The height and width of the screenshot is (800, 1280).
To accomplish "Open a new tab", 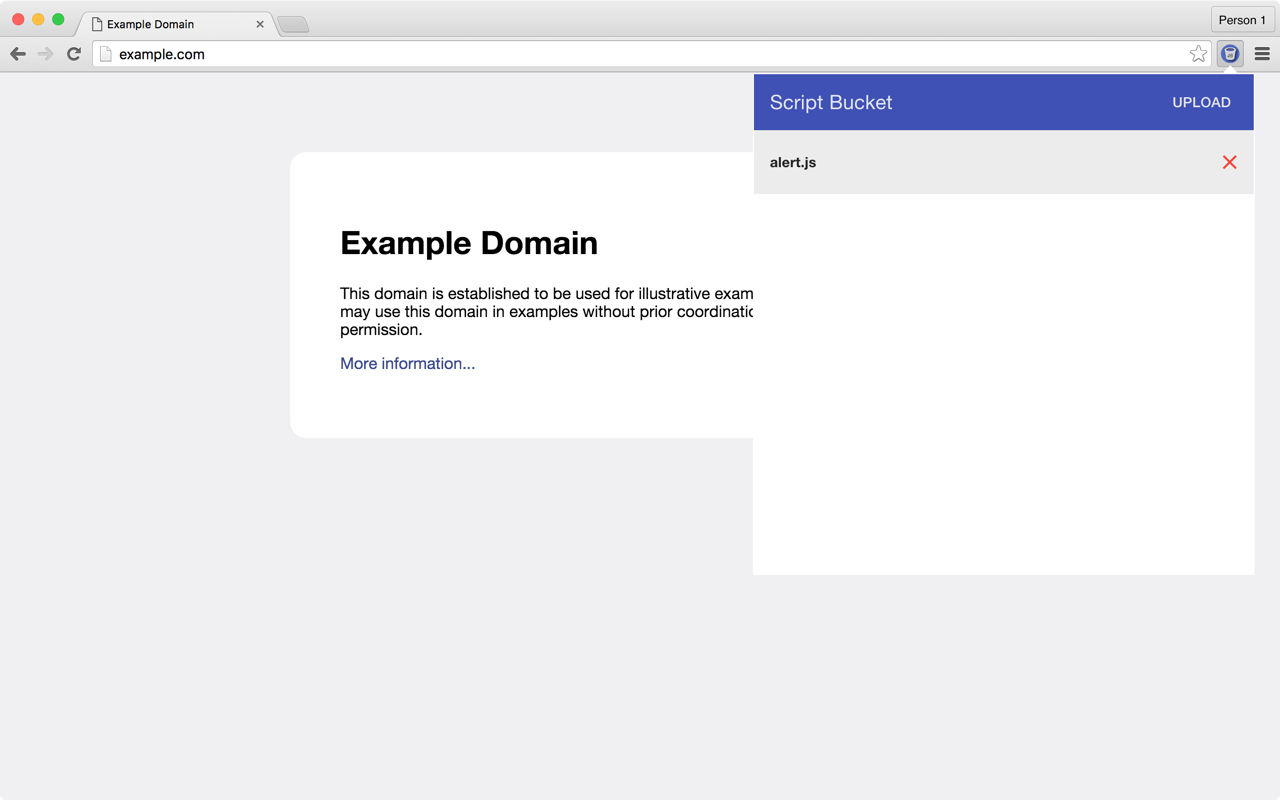I will click(x=293, y=25).
